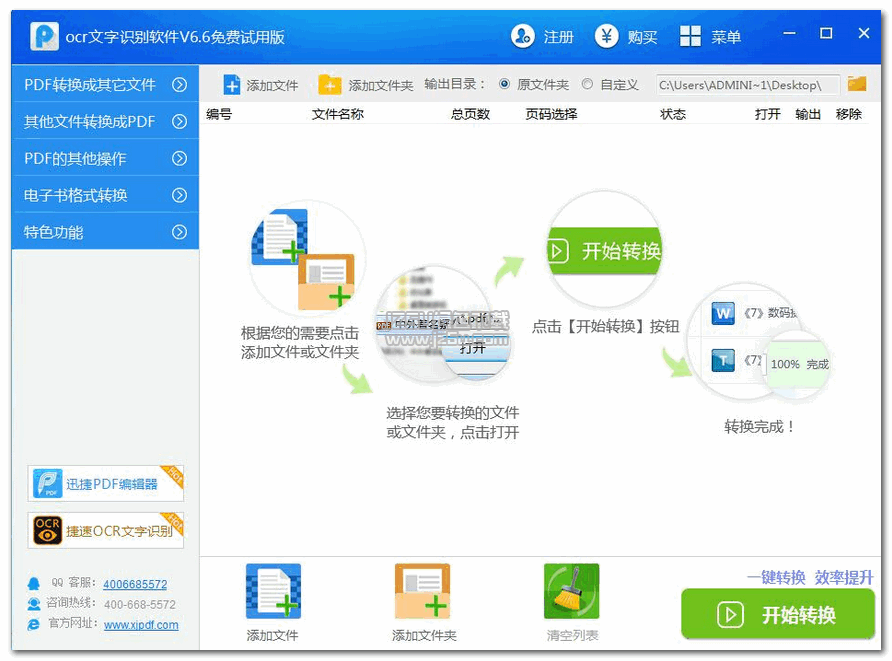This screenshot has height=661, width=892.
Task: Click the 清空列表 broom icon
Action: 572,591
